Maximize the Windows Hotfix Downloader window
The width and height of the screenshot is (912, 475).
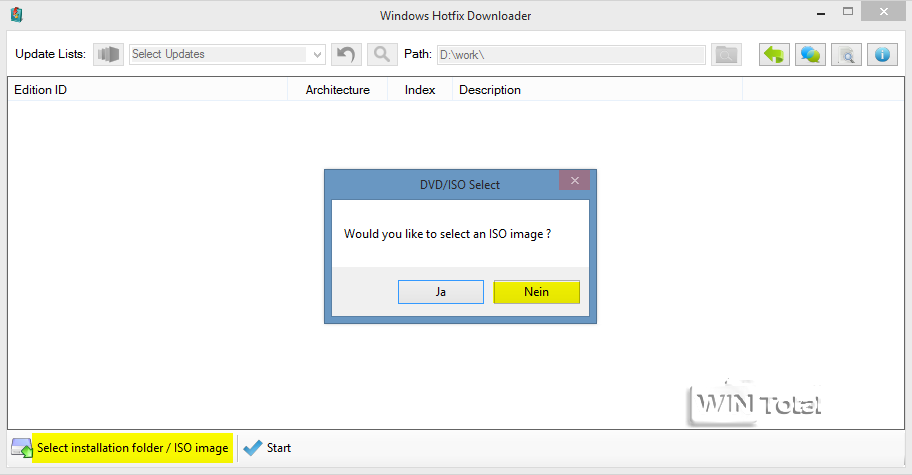(848, 12)
